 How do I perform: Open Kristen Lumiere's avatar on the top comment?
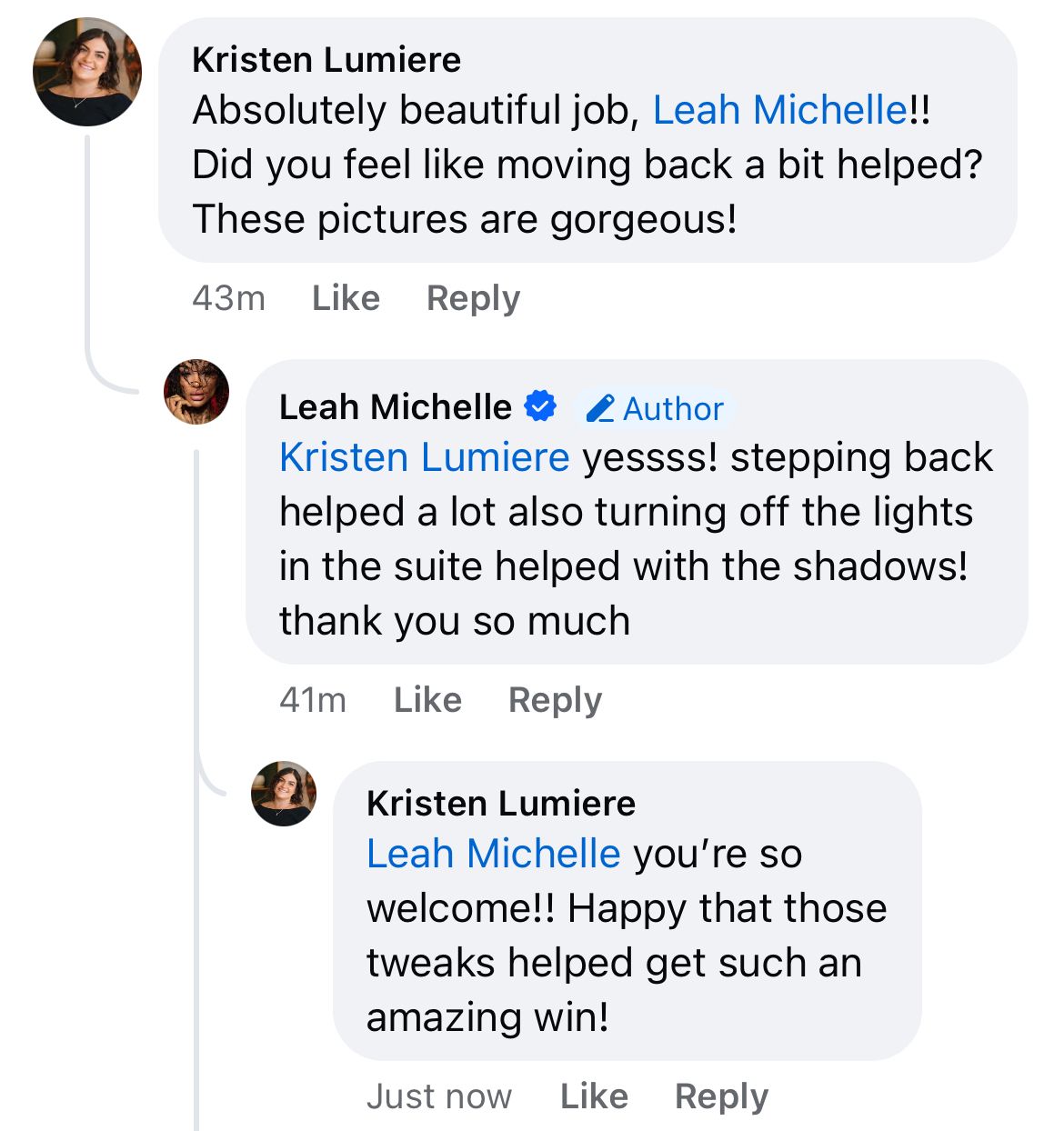click(87, 72)
